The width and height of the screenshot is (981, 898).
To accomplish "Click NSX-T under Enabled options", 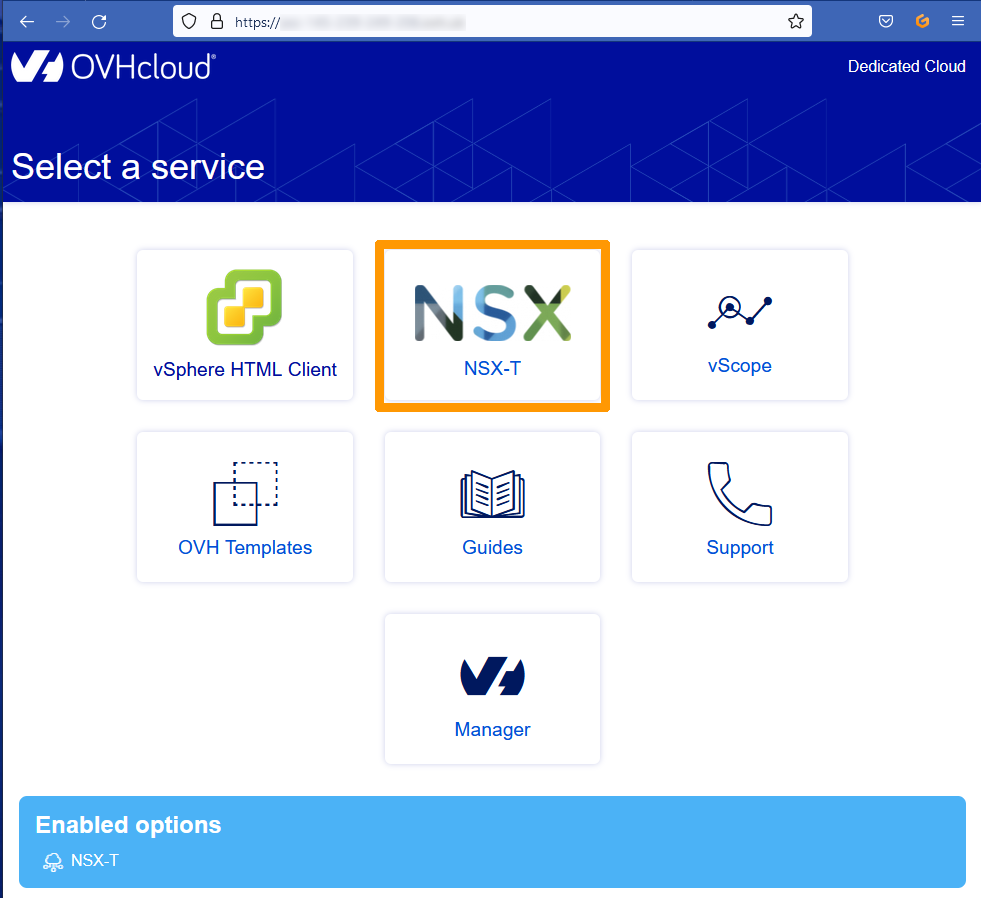I will point(94,860).
